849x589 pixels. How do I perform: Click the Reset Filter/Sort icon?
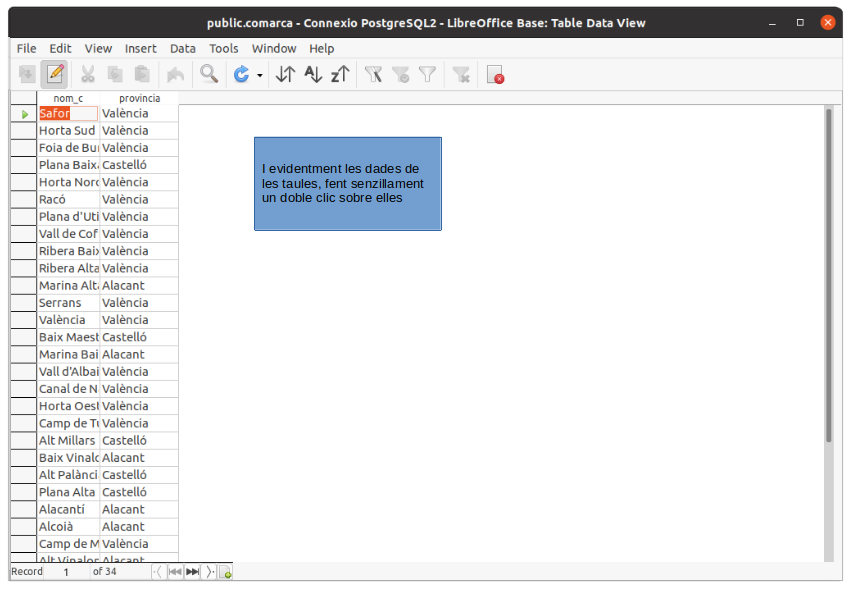coord(461,74)
